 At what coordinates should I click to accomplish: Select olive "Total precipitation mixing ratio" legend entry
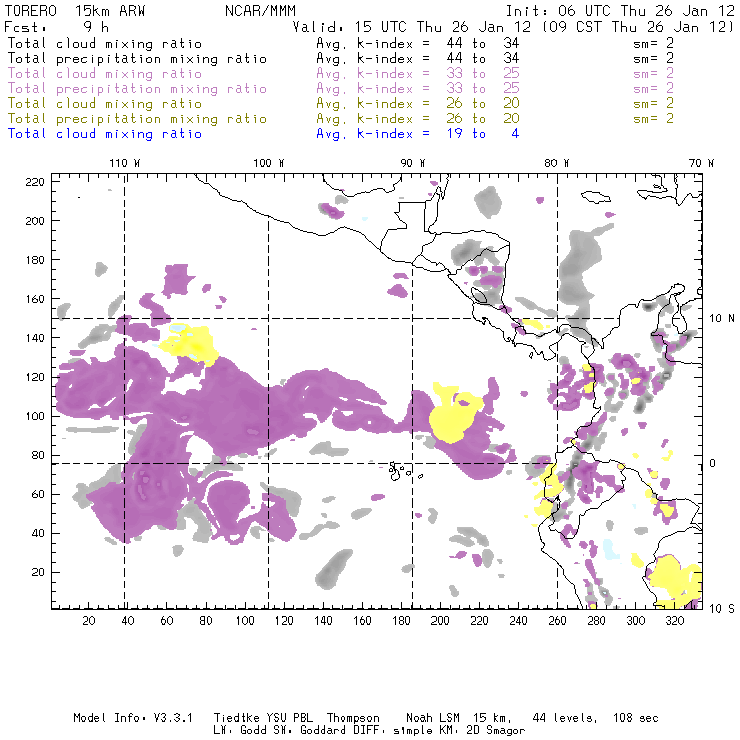pyautogui.click(x=137, y=119)
